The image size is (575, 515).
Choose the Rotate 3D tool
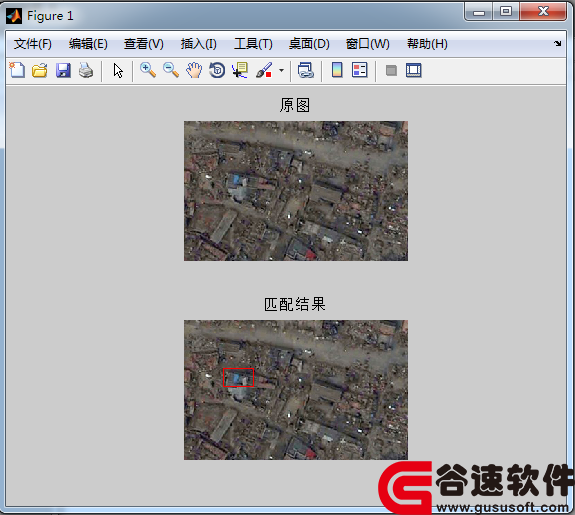click(x=217, y=70)
